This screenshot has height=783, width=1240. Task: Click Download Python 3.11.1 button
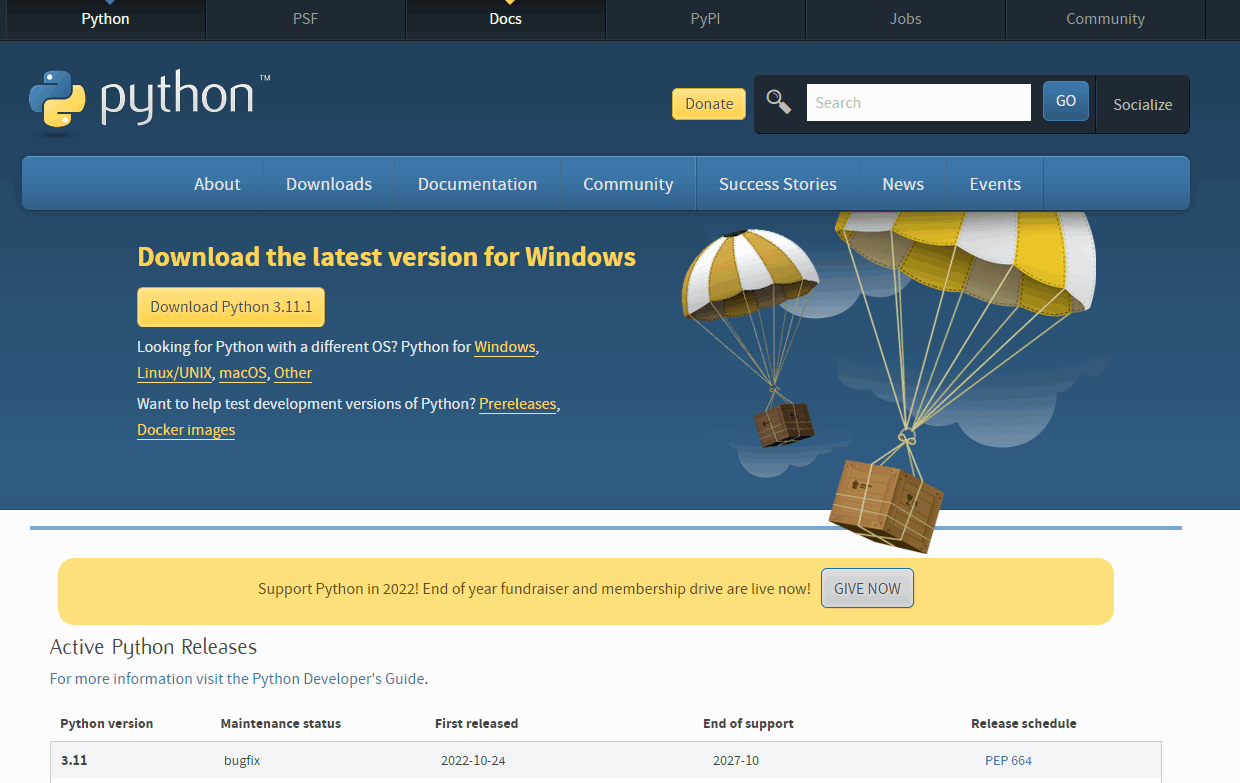coord(231,307)
